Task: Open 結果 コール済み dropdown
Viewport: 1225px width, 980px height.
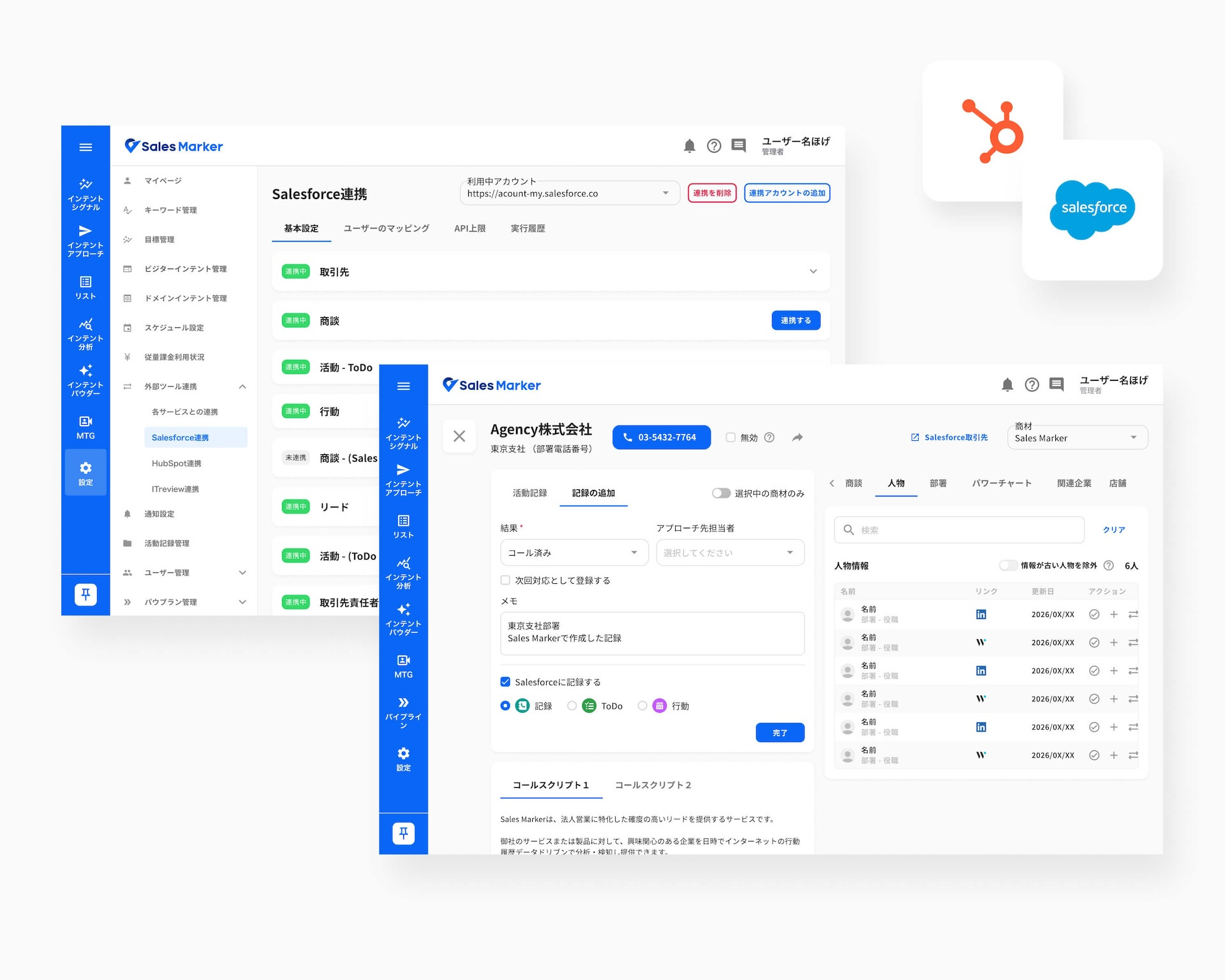Action: point(574,553)
